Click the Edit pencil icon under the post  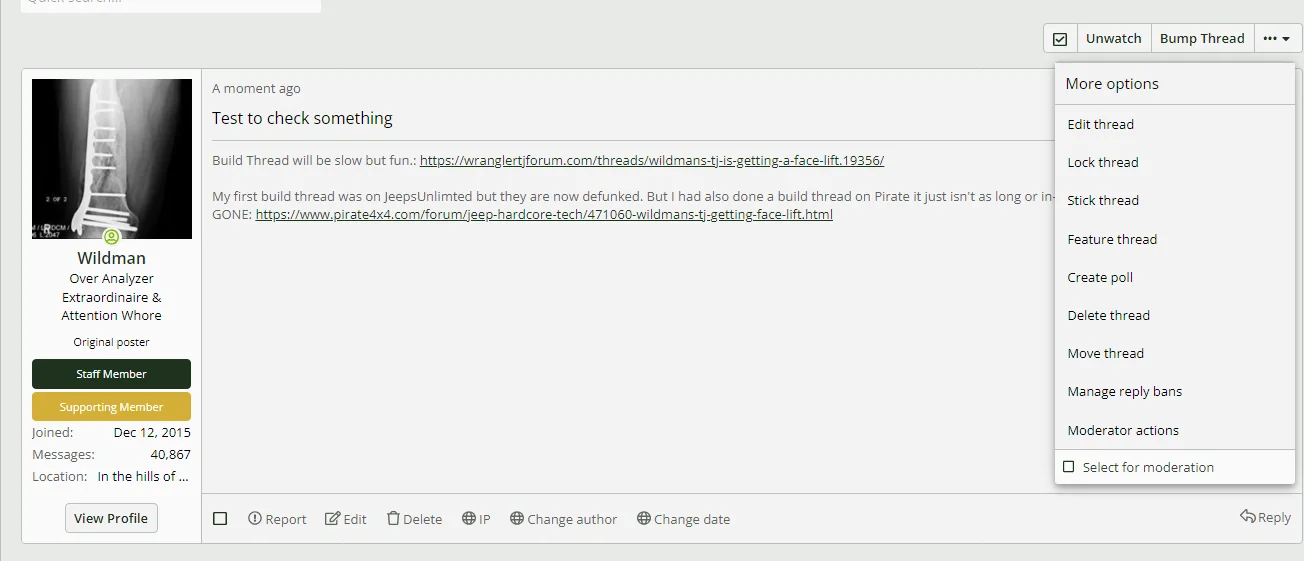coord(333,519)
